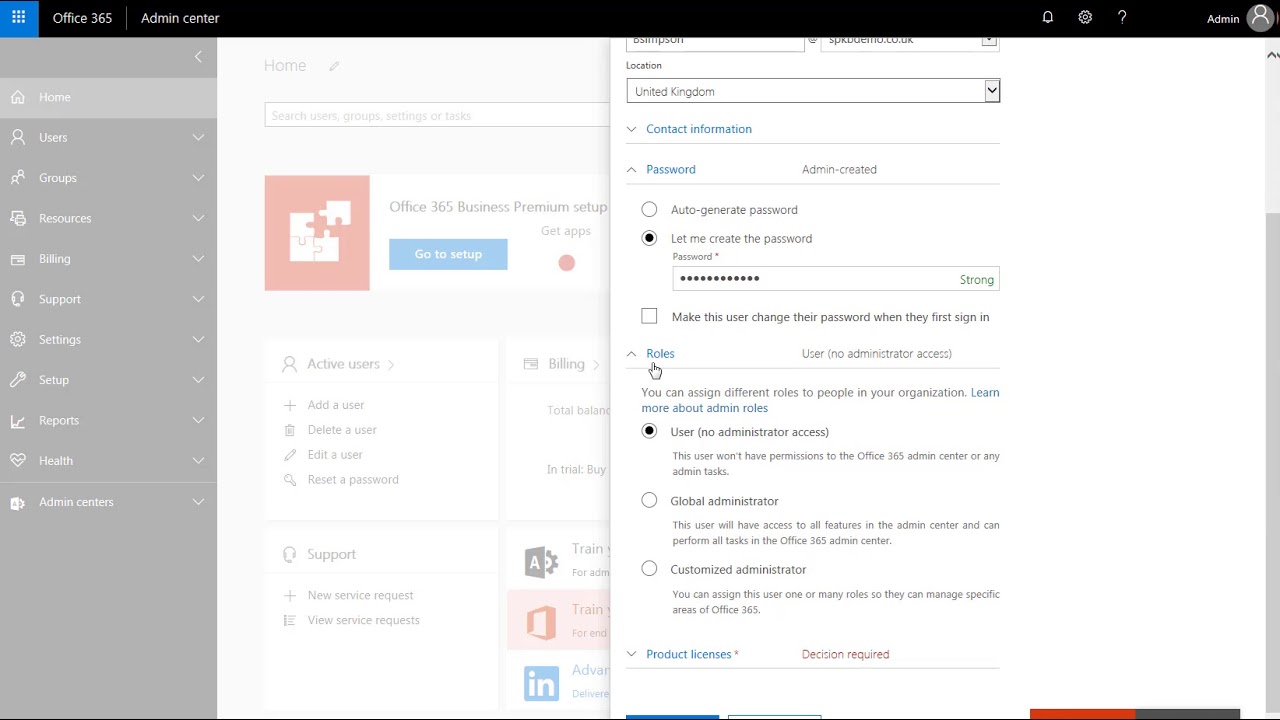
Task: Click the Health heart icon in sidebar
Action: click(17, 461)
